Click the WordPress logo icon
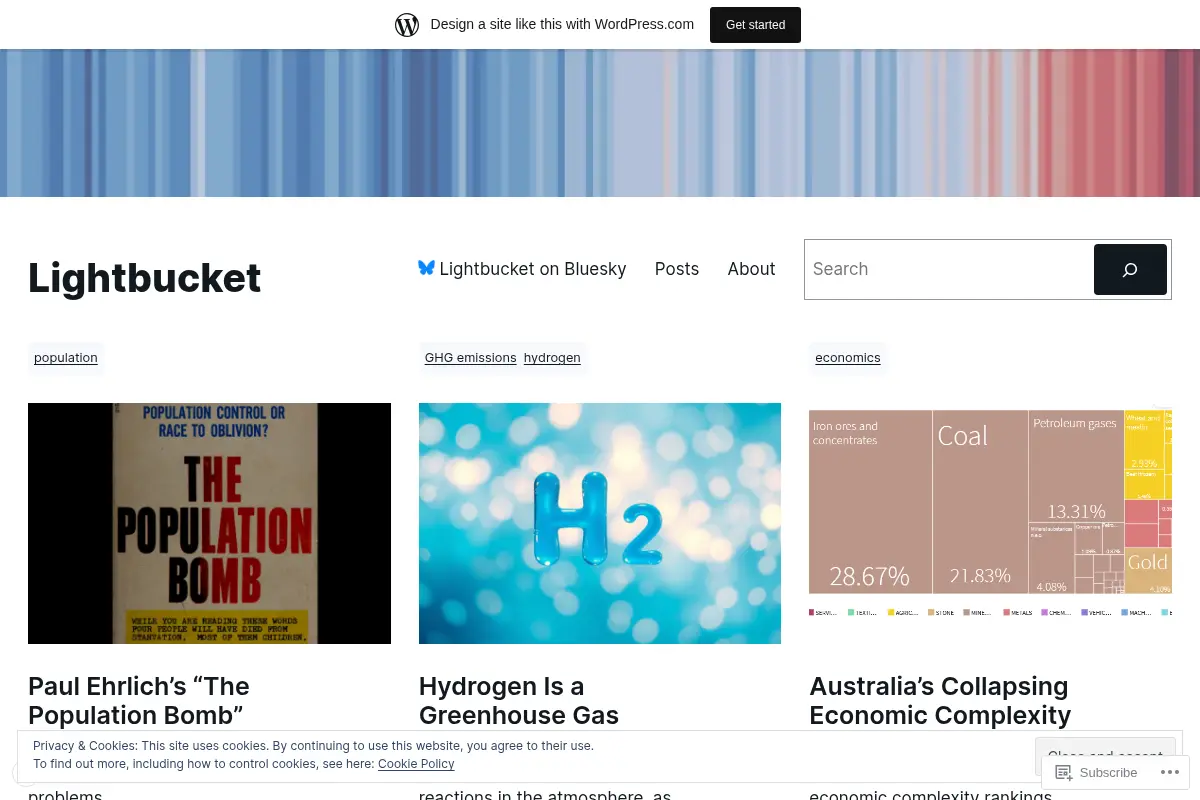 coord(407,25)
